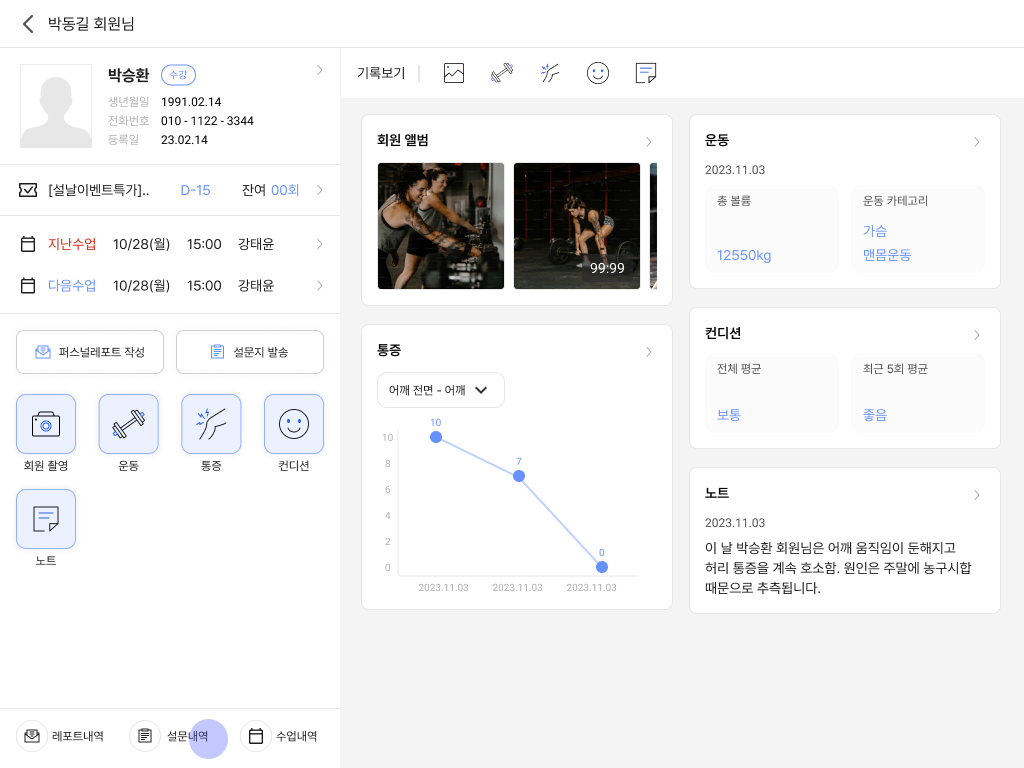Click the member profile avatar placeholder

coord(56,106)
